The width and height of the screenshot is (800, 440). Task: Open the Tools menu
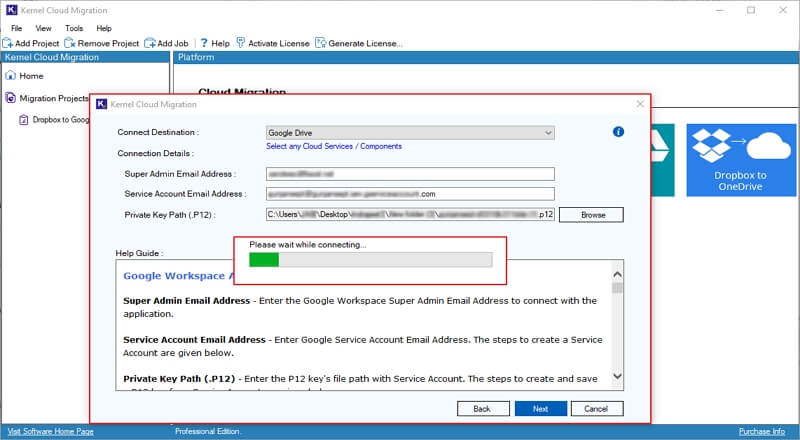(x=74, y=28)
